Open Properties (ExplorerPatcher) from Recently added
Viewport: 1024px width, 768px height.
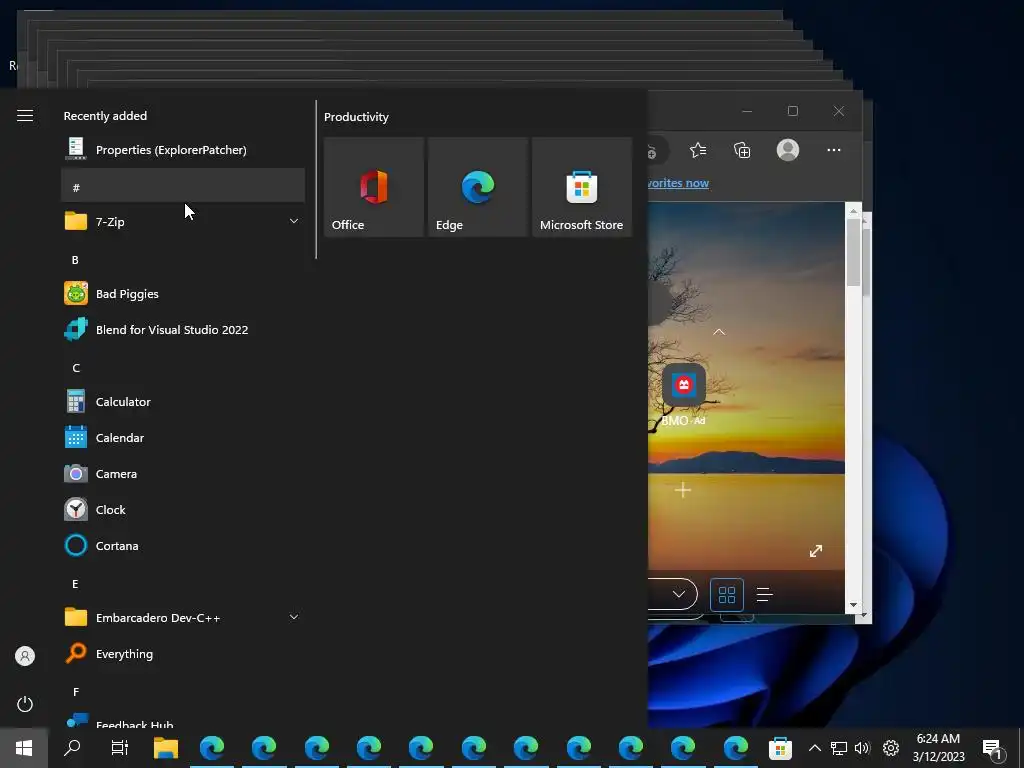(183, 150)
